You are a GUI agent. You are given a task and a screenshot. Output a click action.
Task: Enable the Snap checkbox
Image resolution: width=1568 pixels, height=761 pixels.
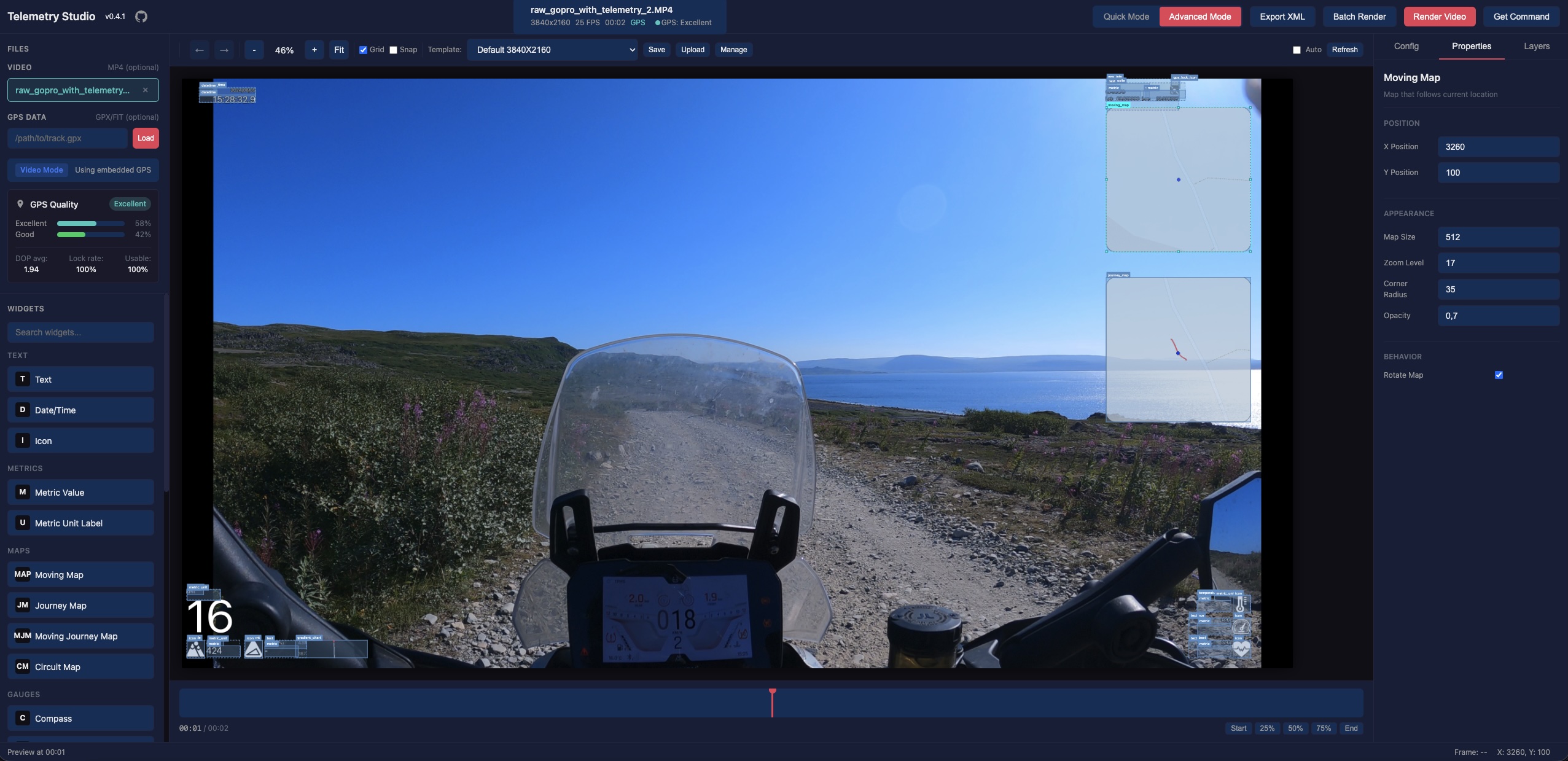393,50
